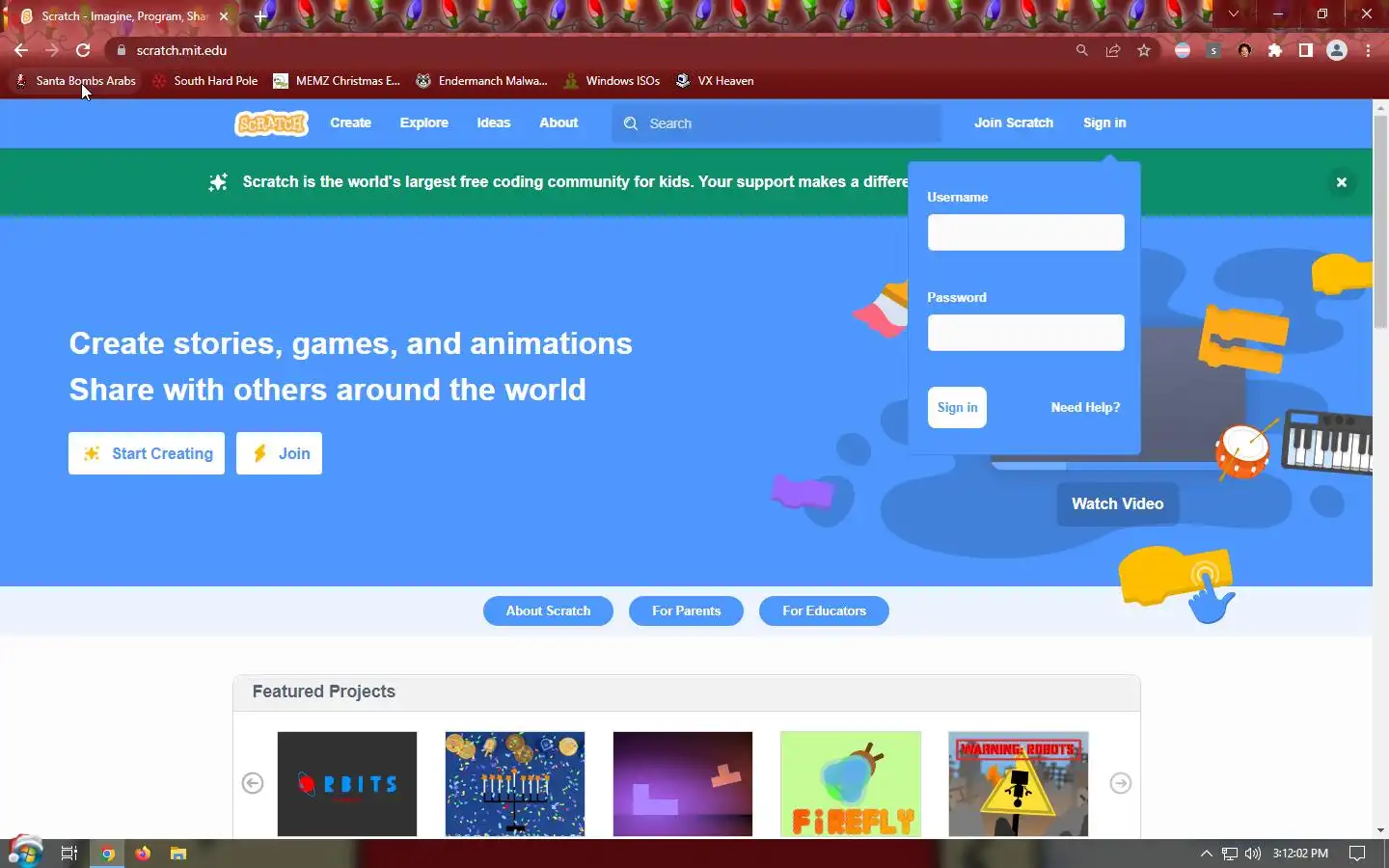Open the Chrome zoom magnifier icon in address bar
This screenshot has height=868, width=1389.
[1081, 50]
